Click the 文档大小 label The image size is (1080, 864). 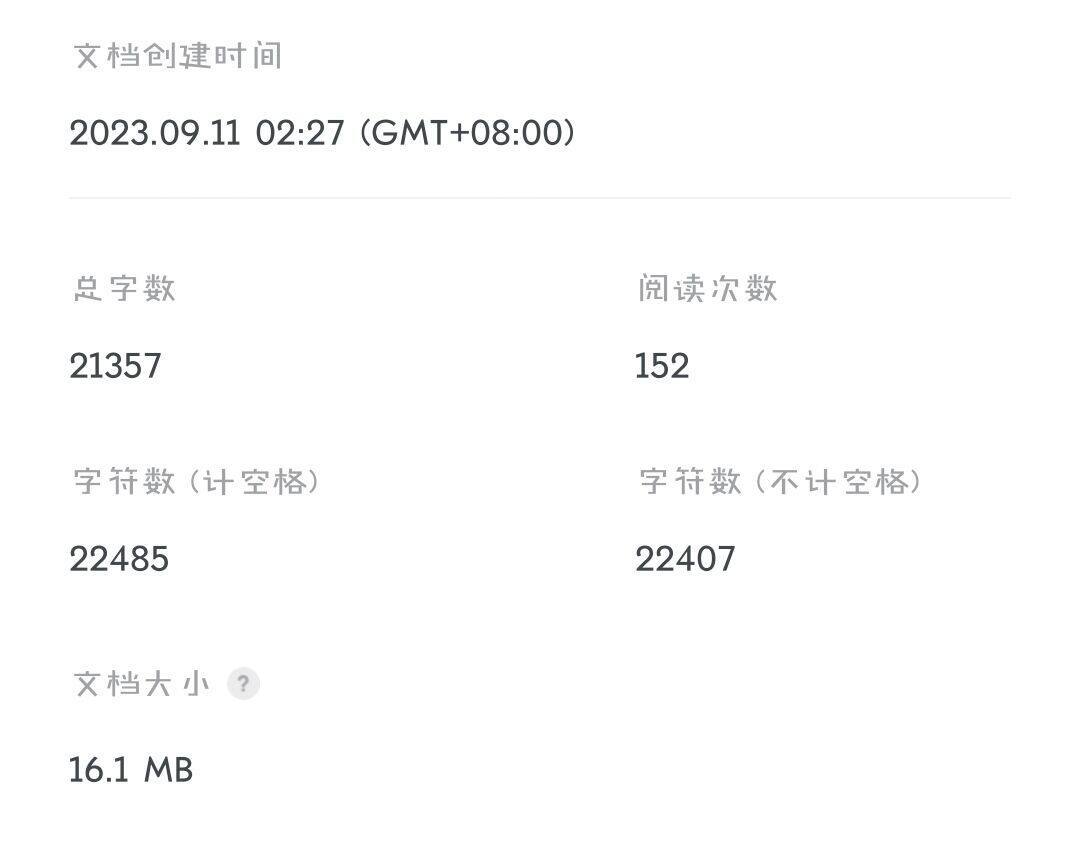pyautogui.click(x=142, y=685)
